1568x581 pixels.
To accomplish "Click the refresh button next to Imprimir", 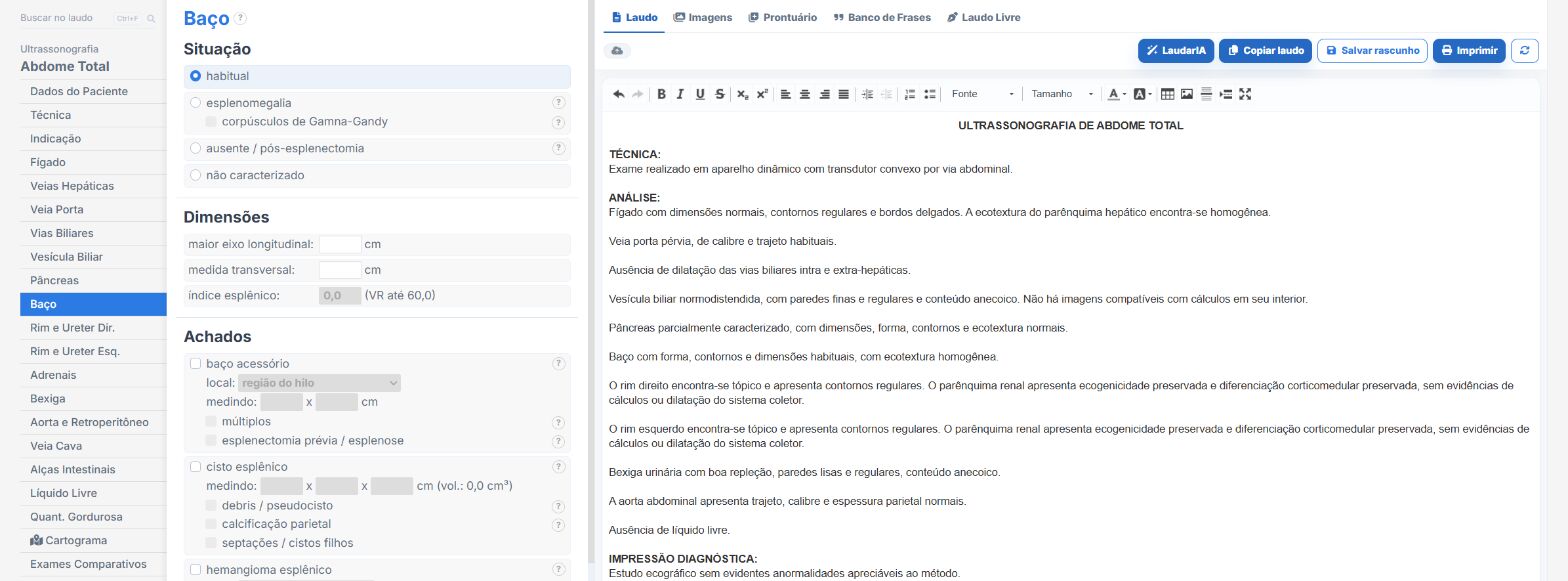I will click(x=1525, y=50).
